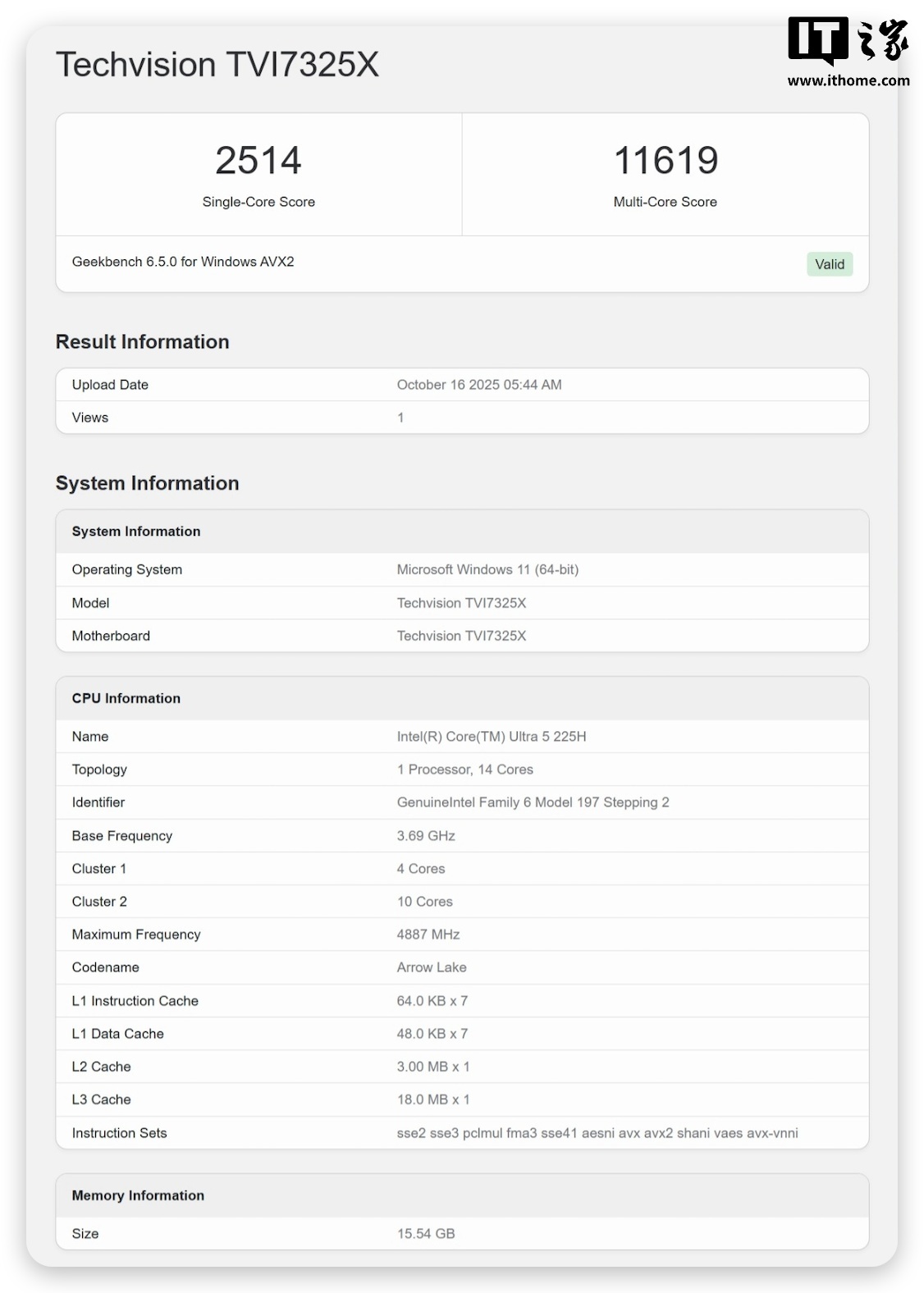Click the IT Home logo watermark

click(x=848, y=40)
